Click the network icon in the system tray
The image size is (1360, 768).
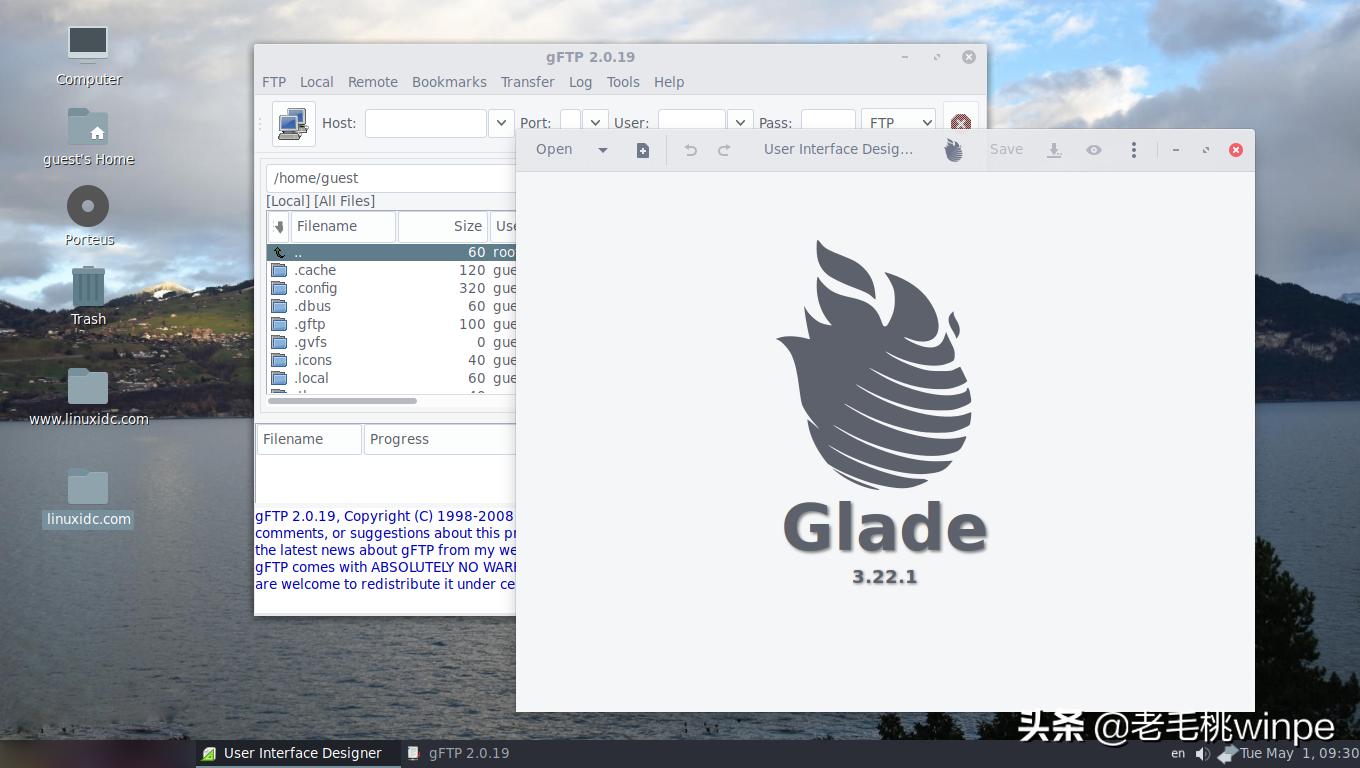[x=1227, y=753]
